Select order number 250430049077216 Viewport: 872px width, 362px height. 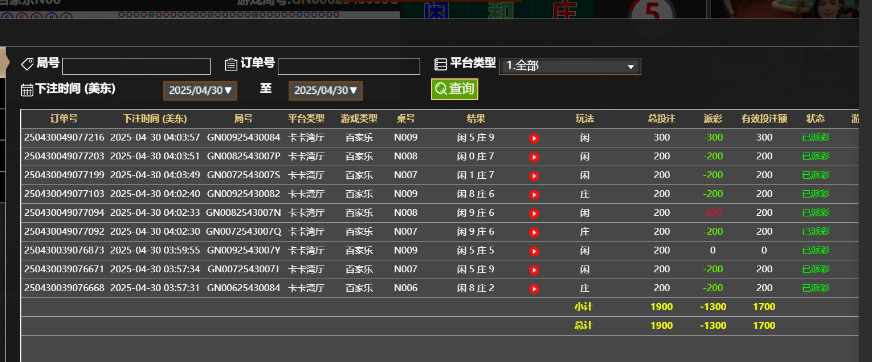pyautogui.click(x=64, y=137)
